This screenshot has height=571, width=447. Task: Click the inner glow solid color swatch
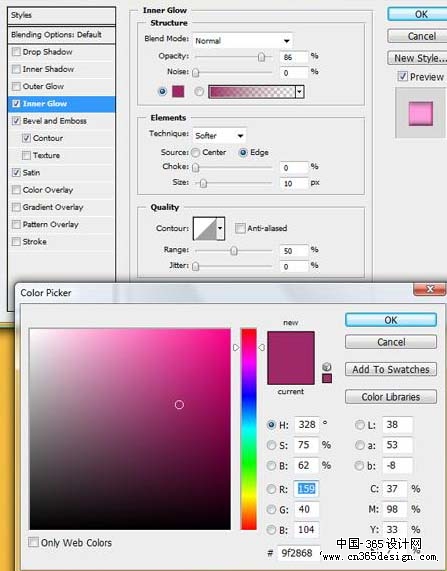[178, 91]
